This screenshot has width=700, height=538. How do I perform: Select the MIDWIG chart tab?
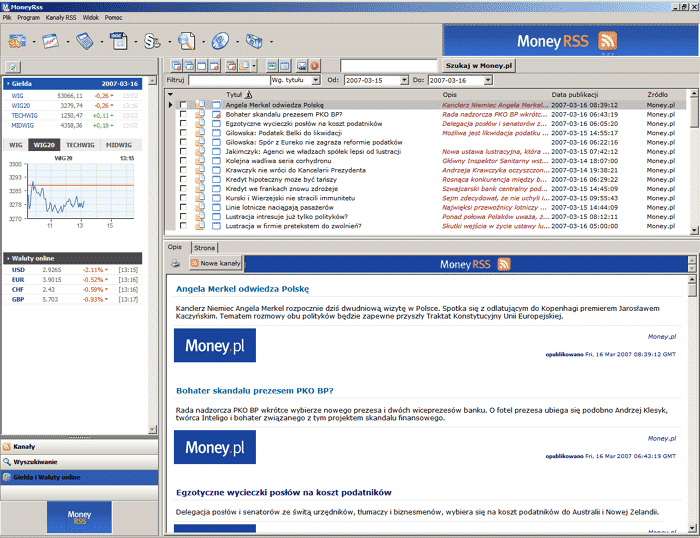(x=119, y=145)
